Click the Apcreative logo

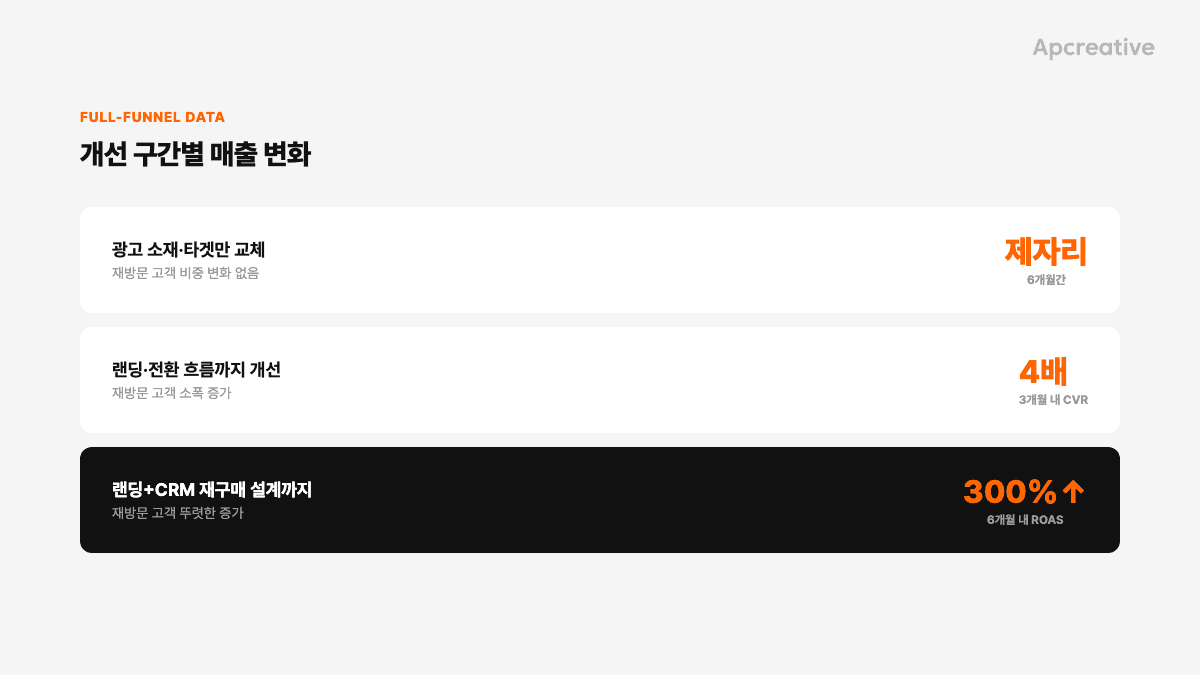pos(1093,48)
